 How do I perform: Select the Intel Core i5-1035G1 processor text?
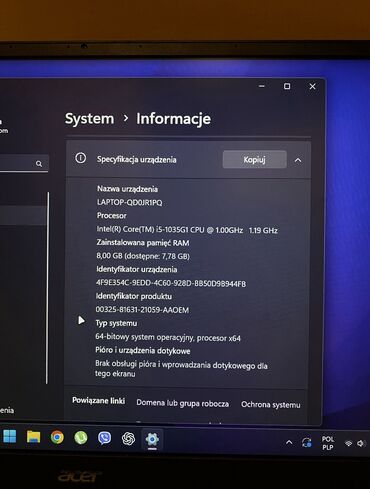pos(187,230)
